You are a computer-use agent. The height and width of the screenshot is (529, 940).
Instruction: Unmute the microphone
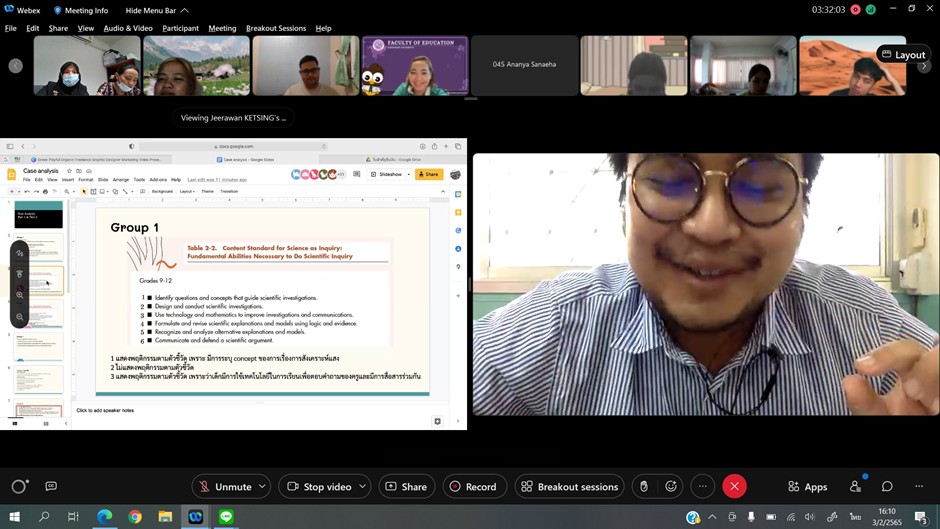point(225,486)
